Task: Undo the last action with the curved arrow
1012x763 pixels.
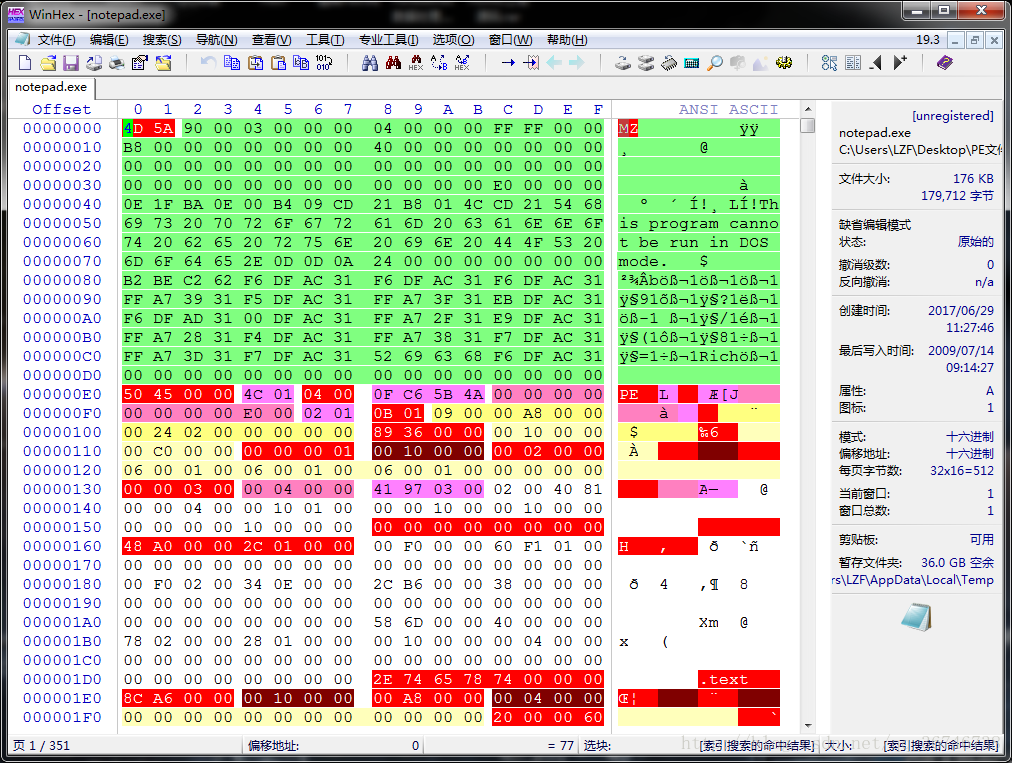Action: pyautogui.click(x=208, y=63)
